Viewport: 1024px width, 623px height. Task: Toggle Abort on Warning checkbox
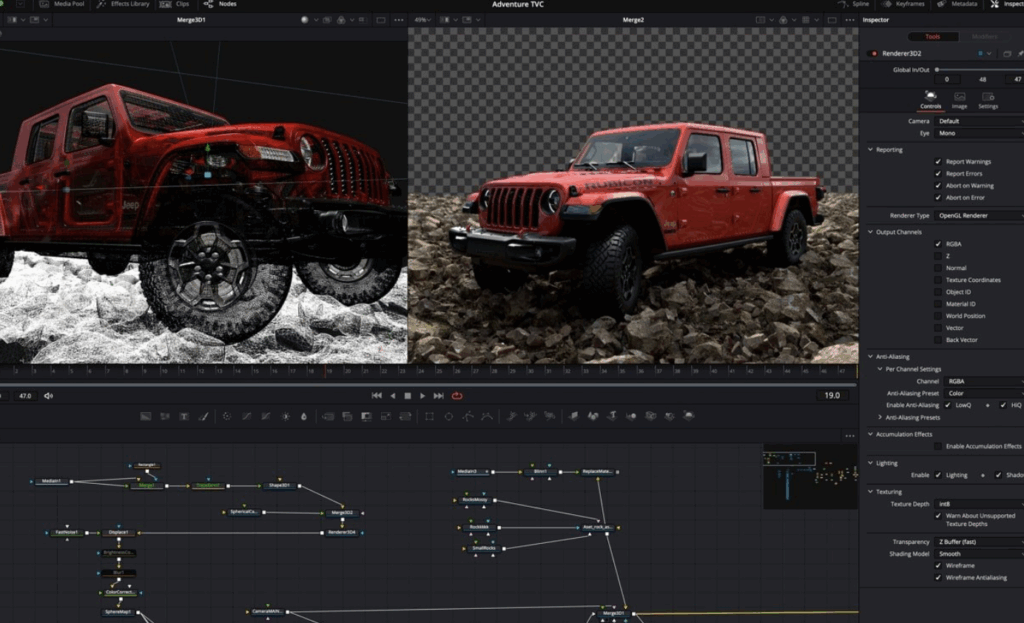938,185
